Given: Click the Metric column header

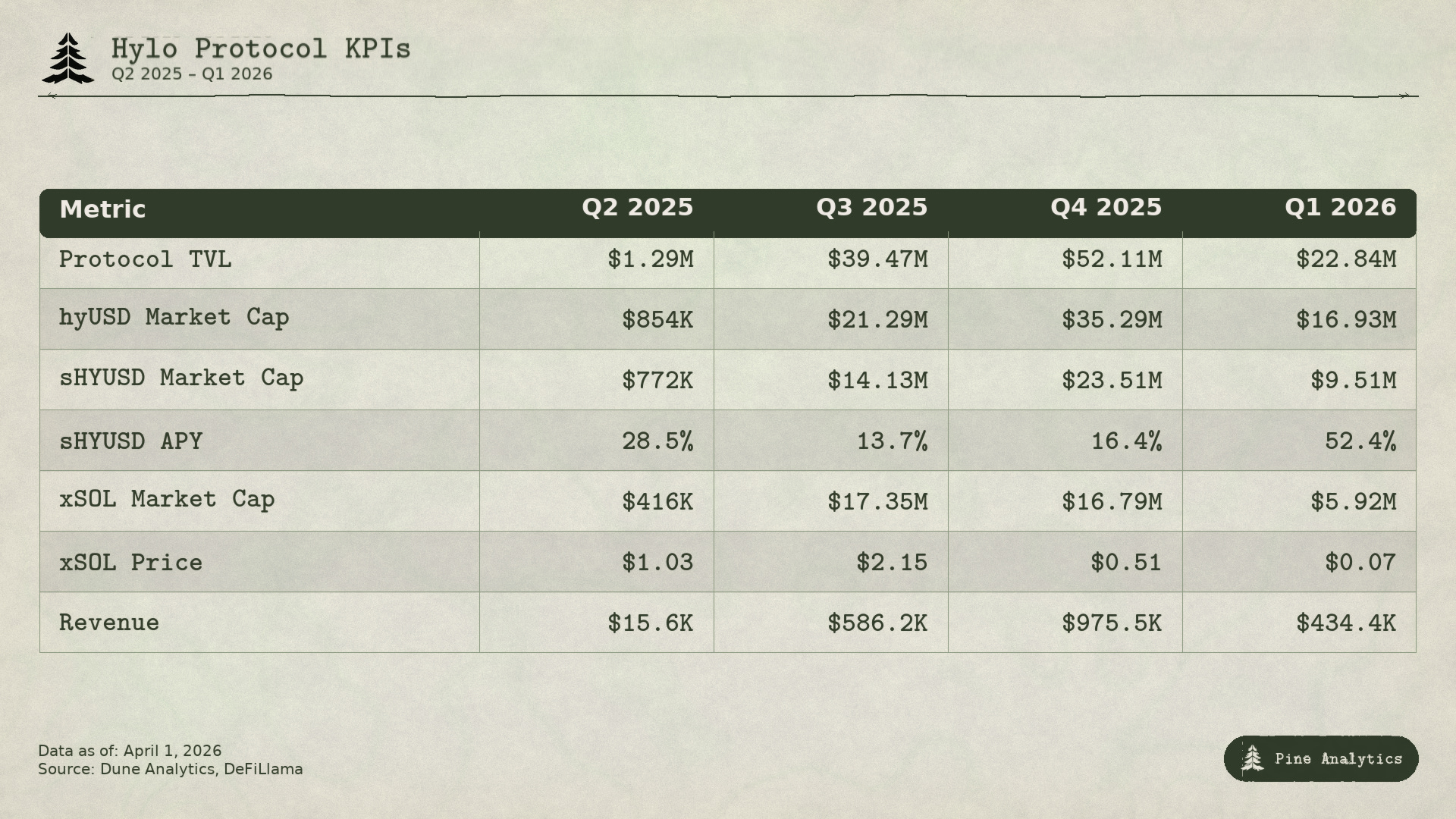Looking at the screenshot, I should (102, 209).
